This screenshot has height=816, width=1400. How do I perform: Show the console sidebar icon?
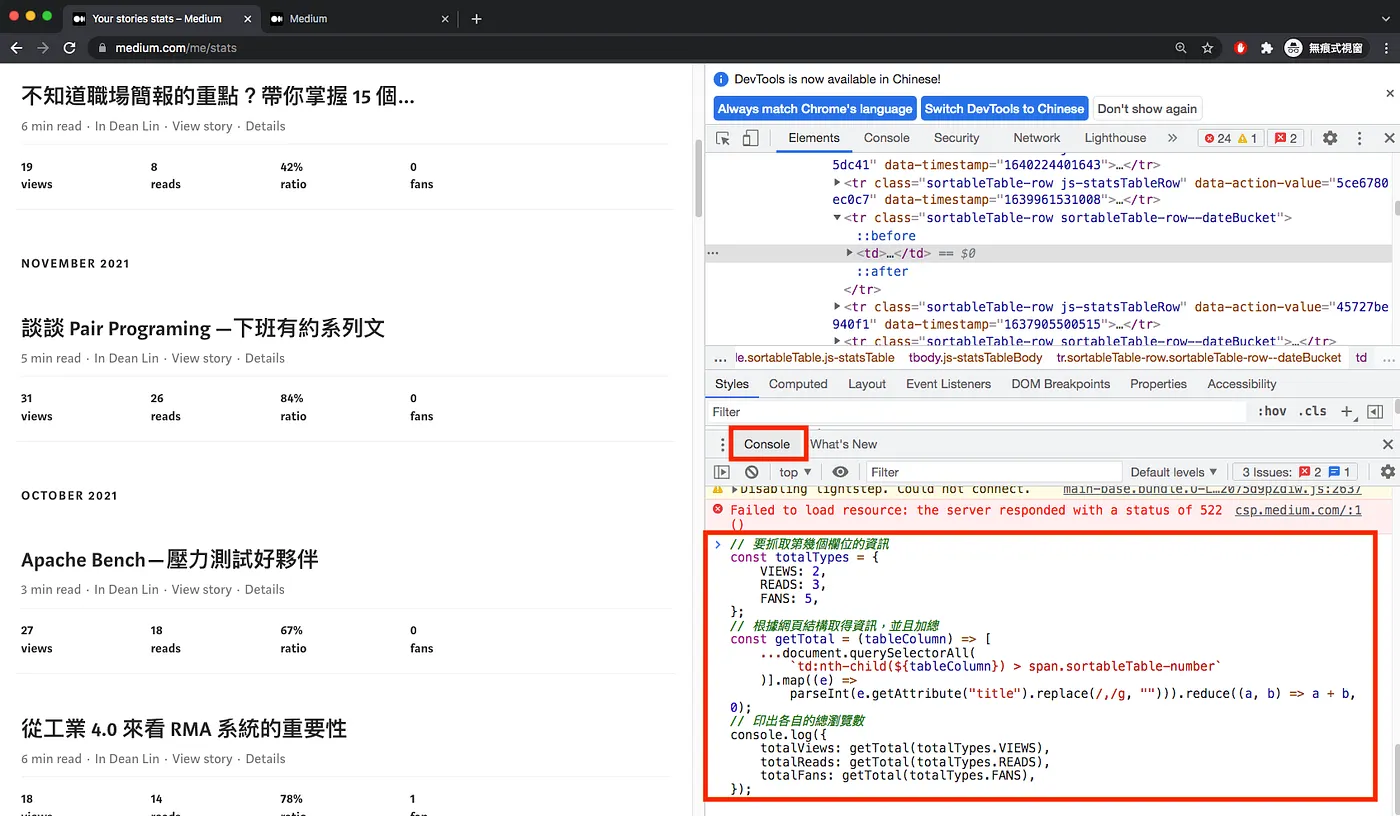coord(722,472)
